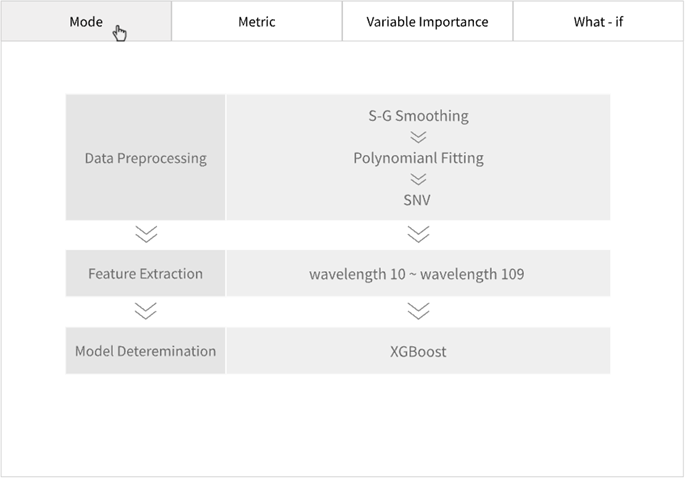Click the Data Preprocessing stage cell
This screenshot has height=481, width=686.
pyautogui.click(x=146, y=158)
